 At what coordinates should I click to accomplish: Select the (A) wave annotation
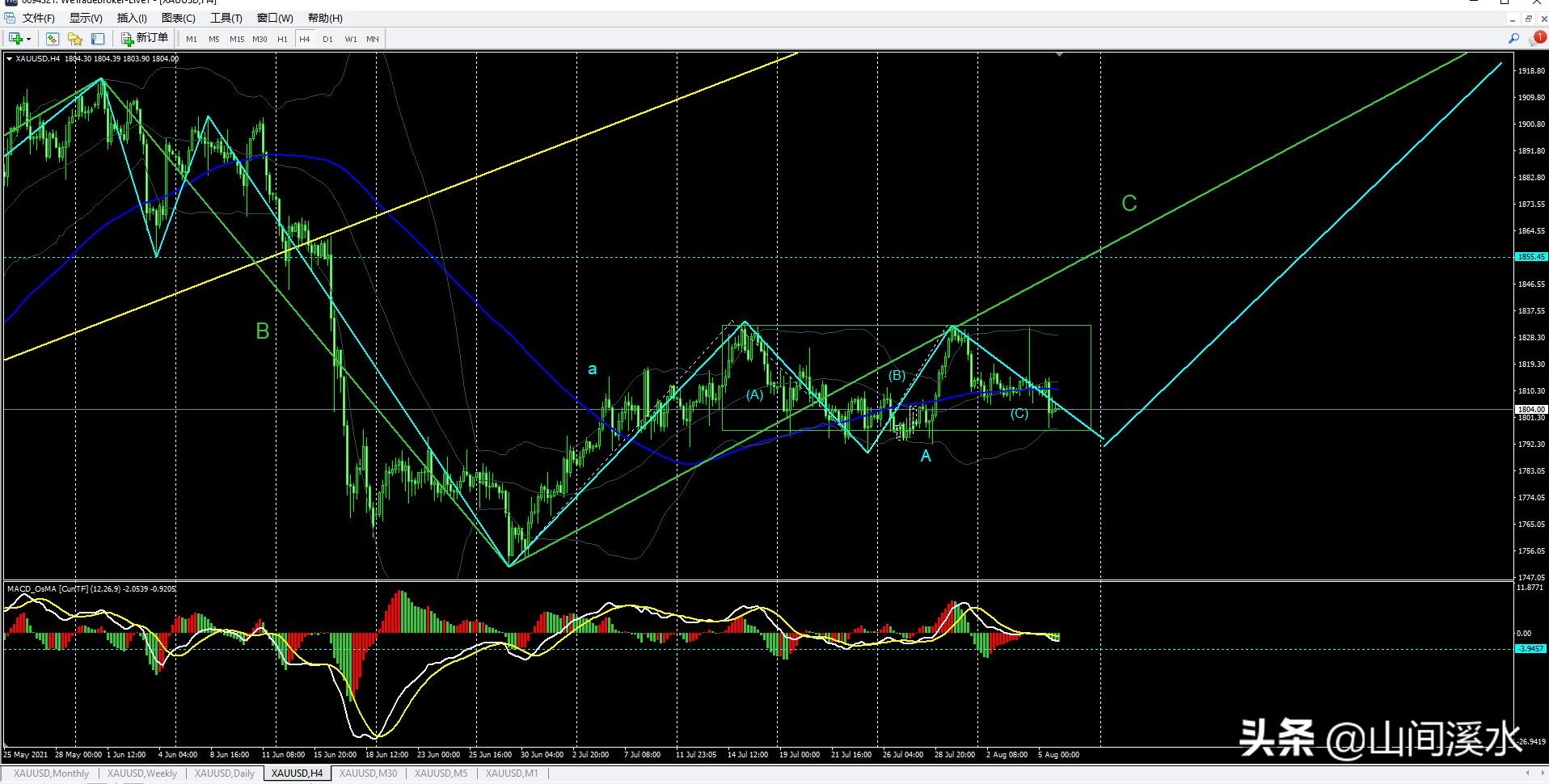754,395
